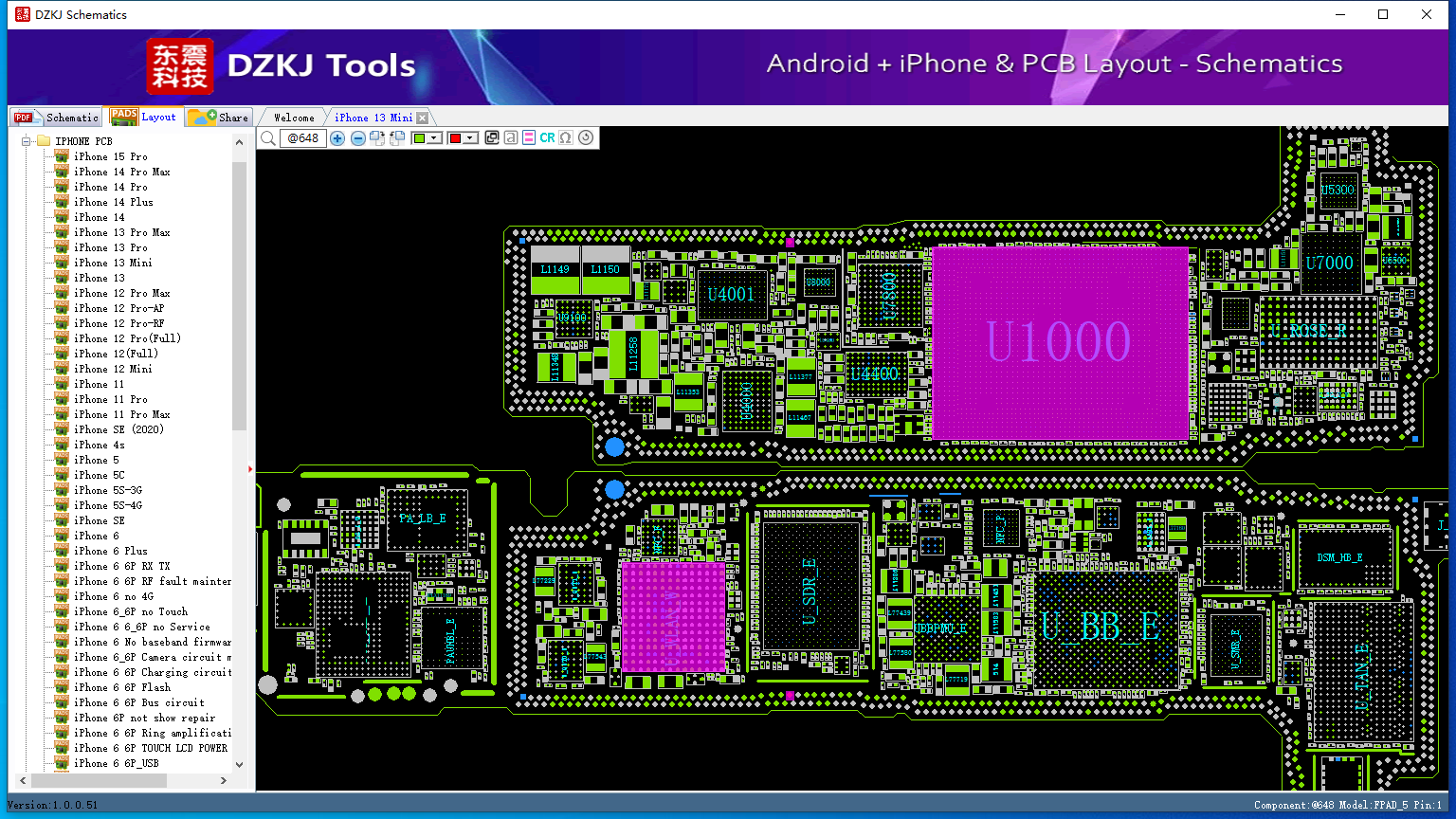Click the PADS icon on the Layout tab
Image resolution: width=1456 pixels, height=819 pixels.
124,117
